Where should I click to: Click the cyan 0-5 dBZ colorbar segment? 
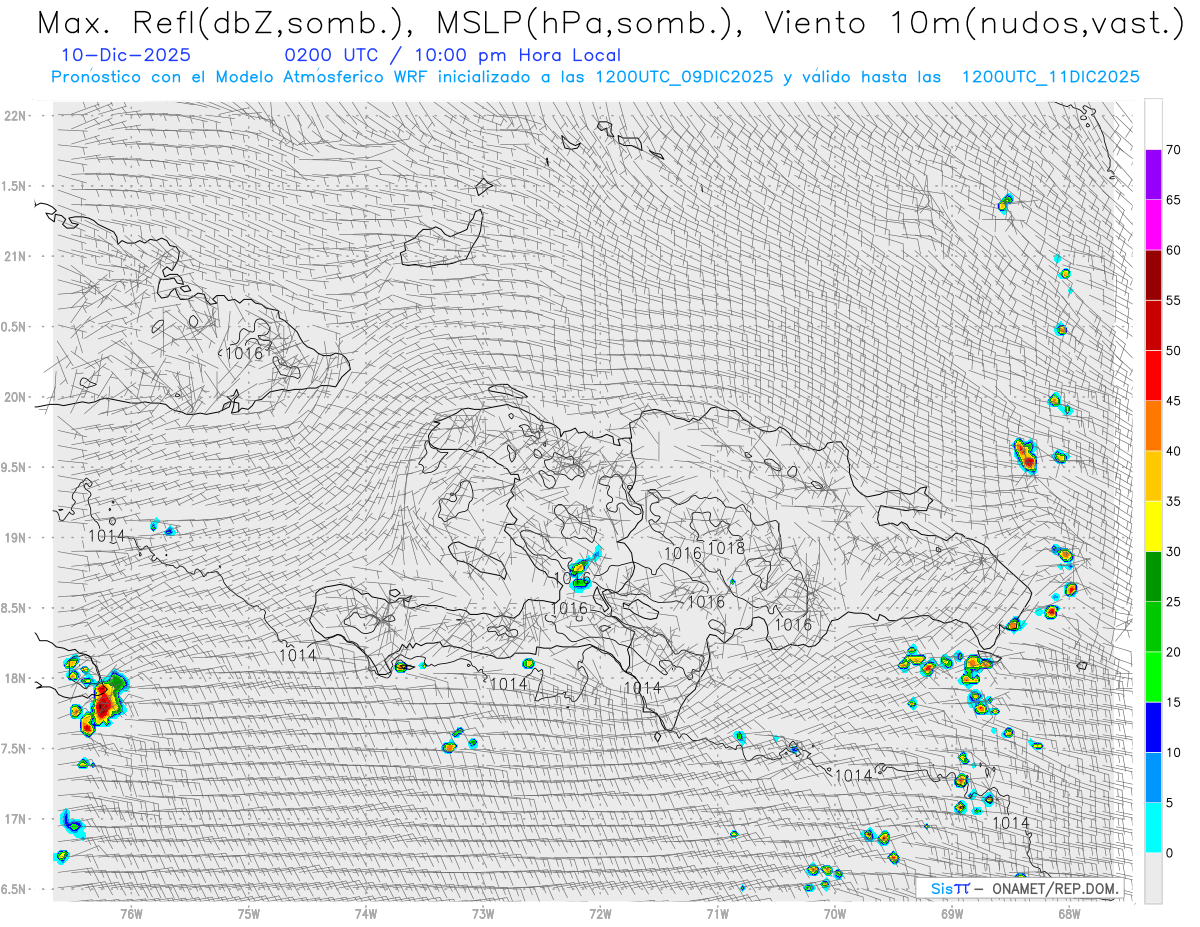[x=1153, y=827]
